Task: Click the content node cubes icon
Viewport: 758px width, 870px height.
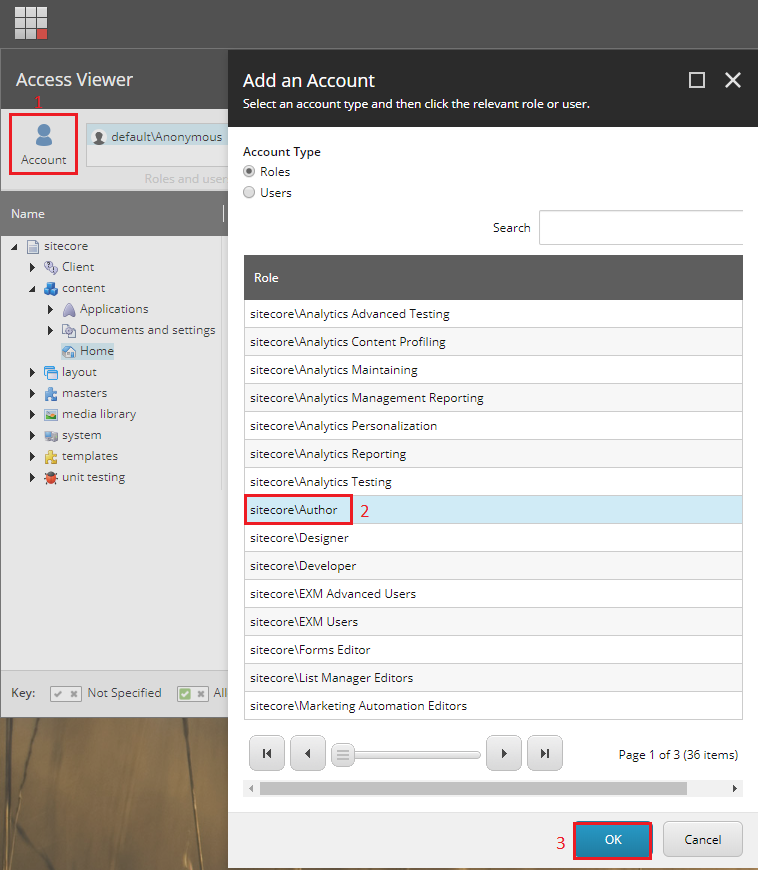Action: 51,289
